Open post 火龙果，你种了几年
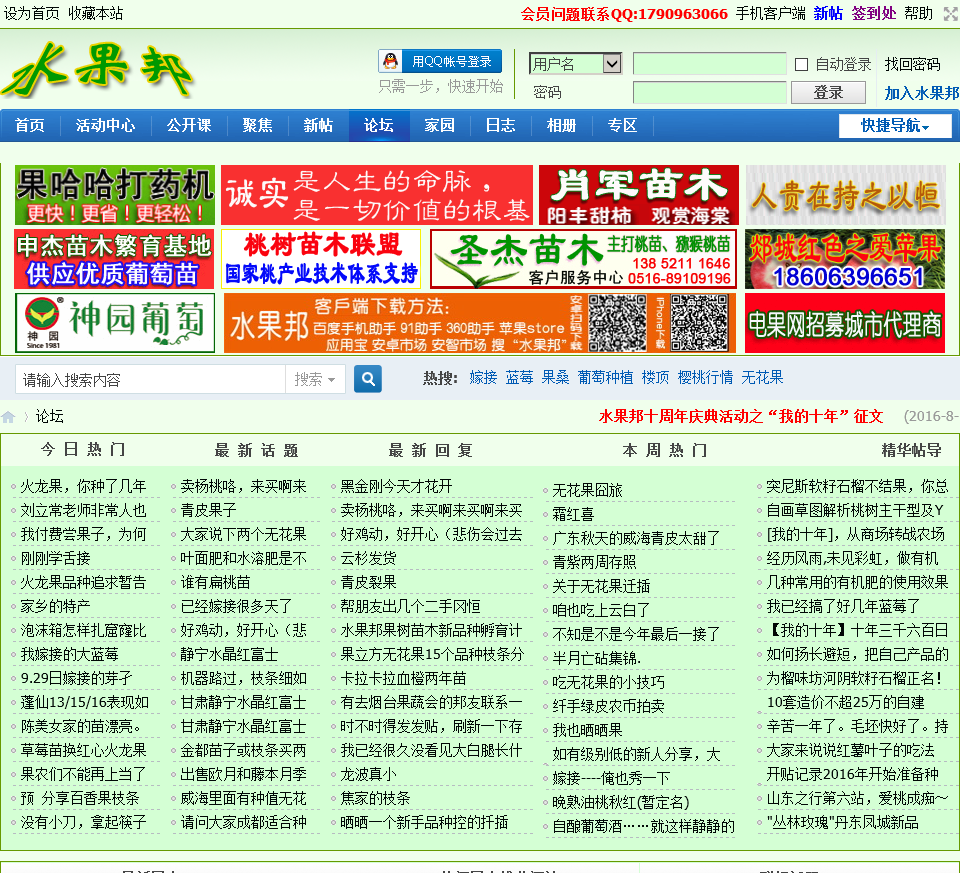The width and height of the screenshot is (960, 873). [84, 487]
